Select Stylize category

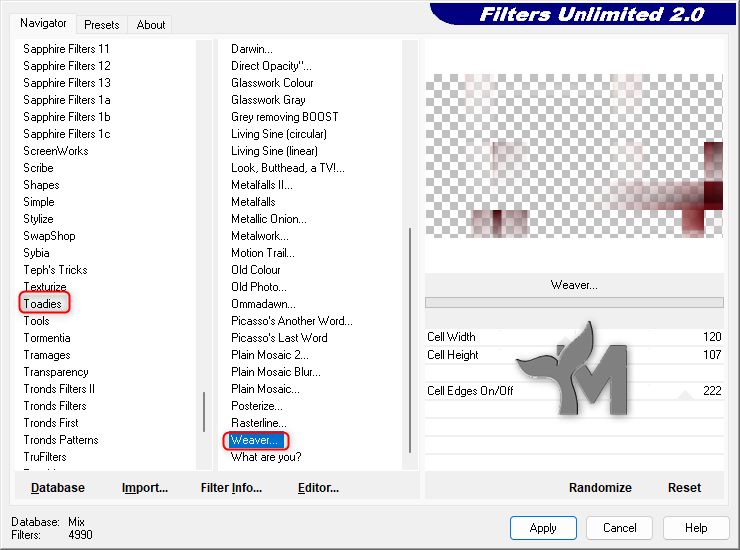pos(38,219)
